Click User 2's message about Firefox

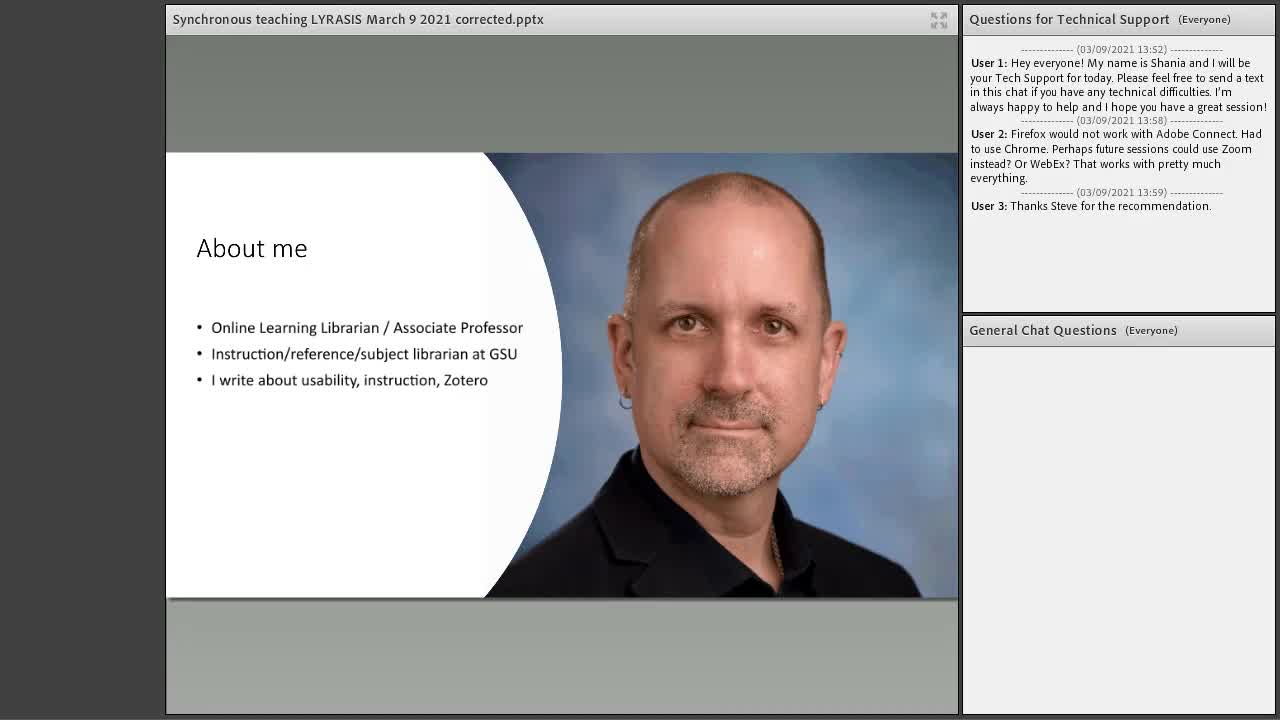pos(1116,156)
